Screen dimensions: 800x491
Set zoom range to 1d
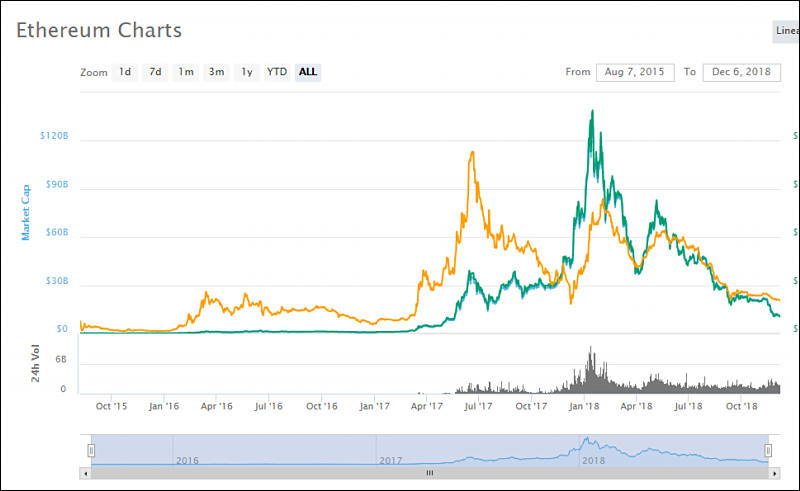click(125, 72)
